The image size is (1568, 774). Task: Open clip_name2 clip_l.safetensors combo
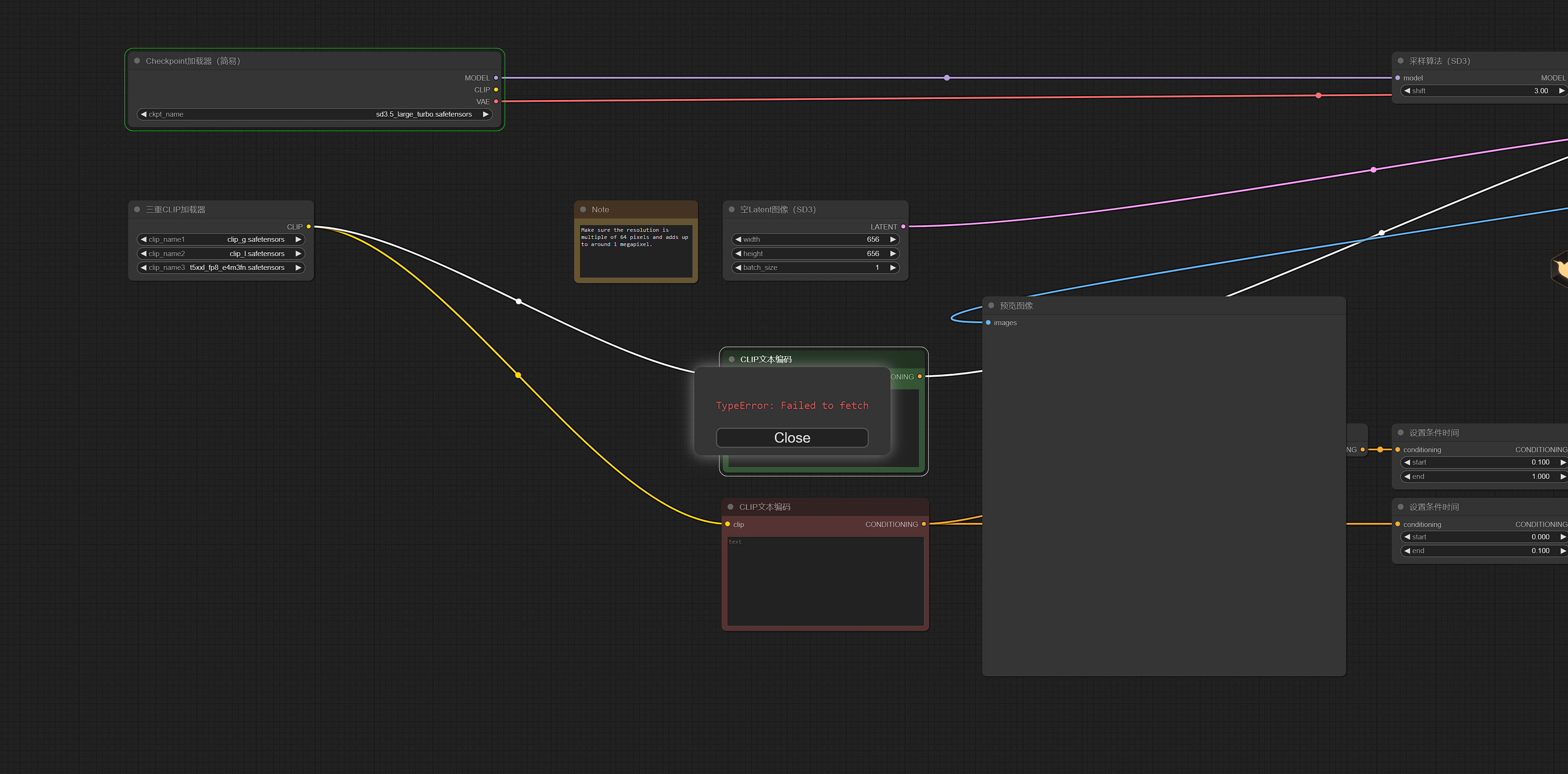tap(220, 253)
